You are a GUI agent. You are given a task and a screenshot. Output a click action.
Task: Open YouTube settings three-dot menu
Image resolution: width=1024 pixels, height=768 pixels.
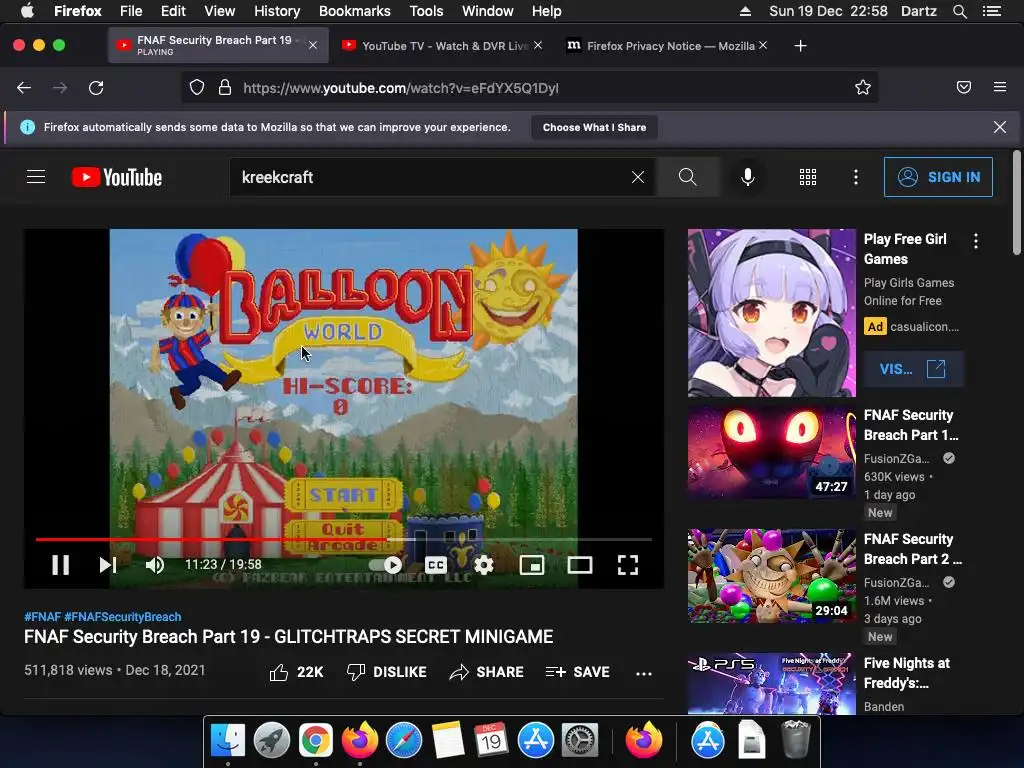pos(856,177)
